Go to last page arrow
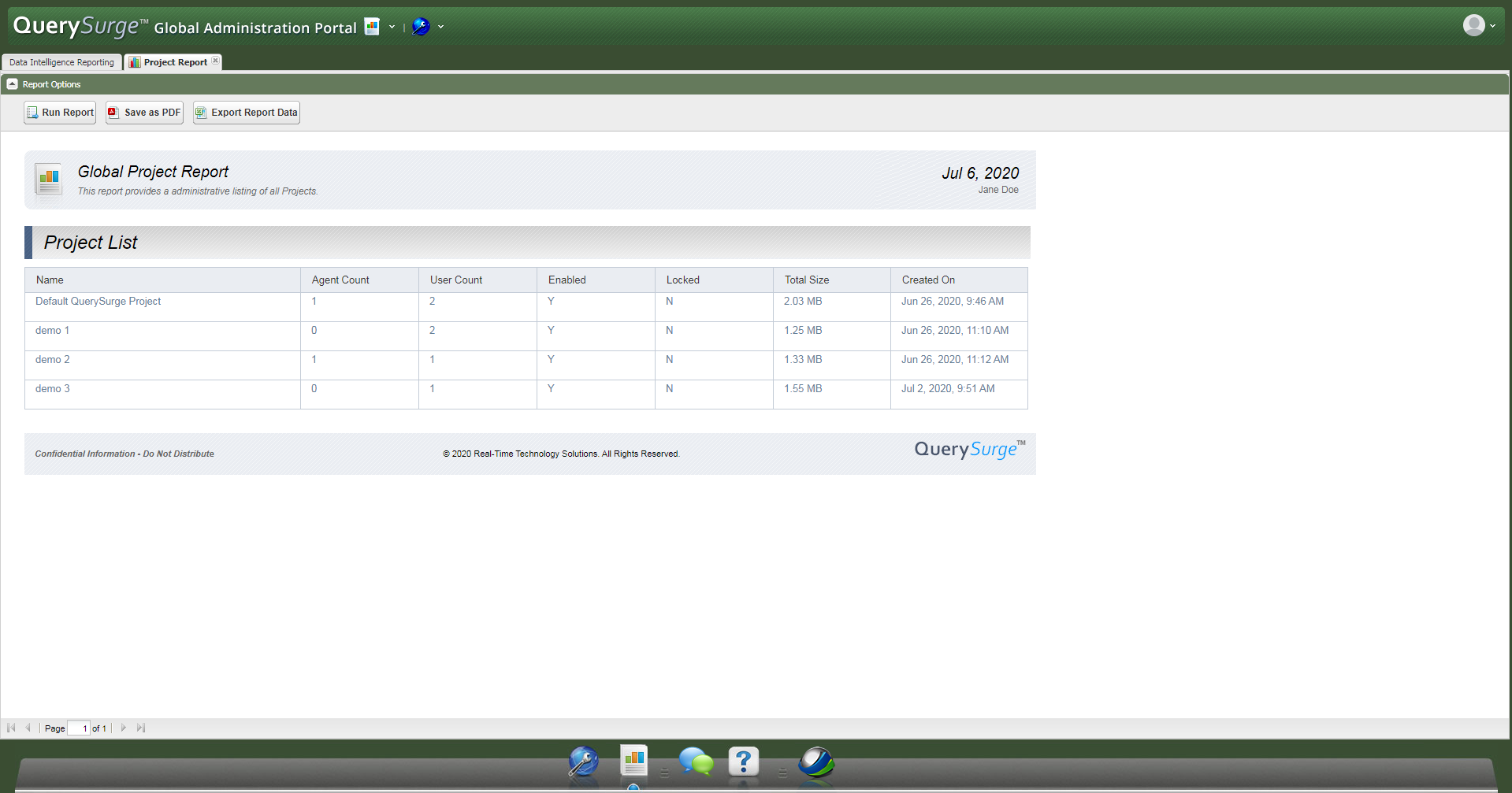 click(x=141, y=728)
